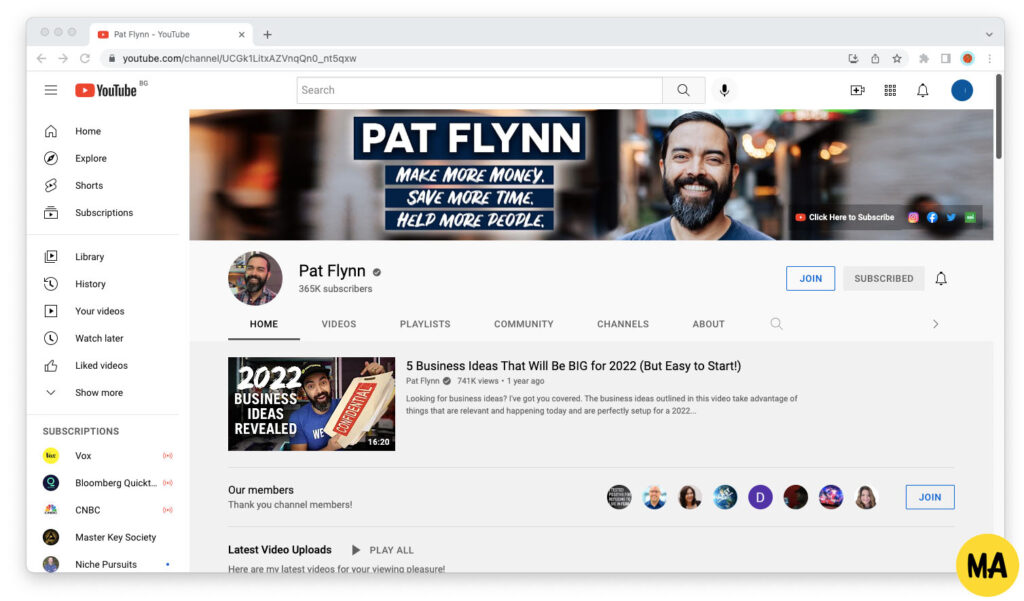Switch to the Channels tab
Screen dimensions: 1024x601
623,324
